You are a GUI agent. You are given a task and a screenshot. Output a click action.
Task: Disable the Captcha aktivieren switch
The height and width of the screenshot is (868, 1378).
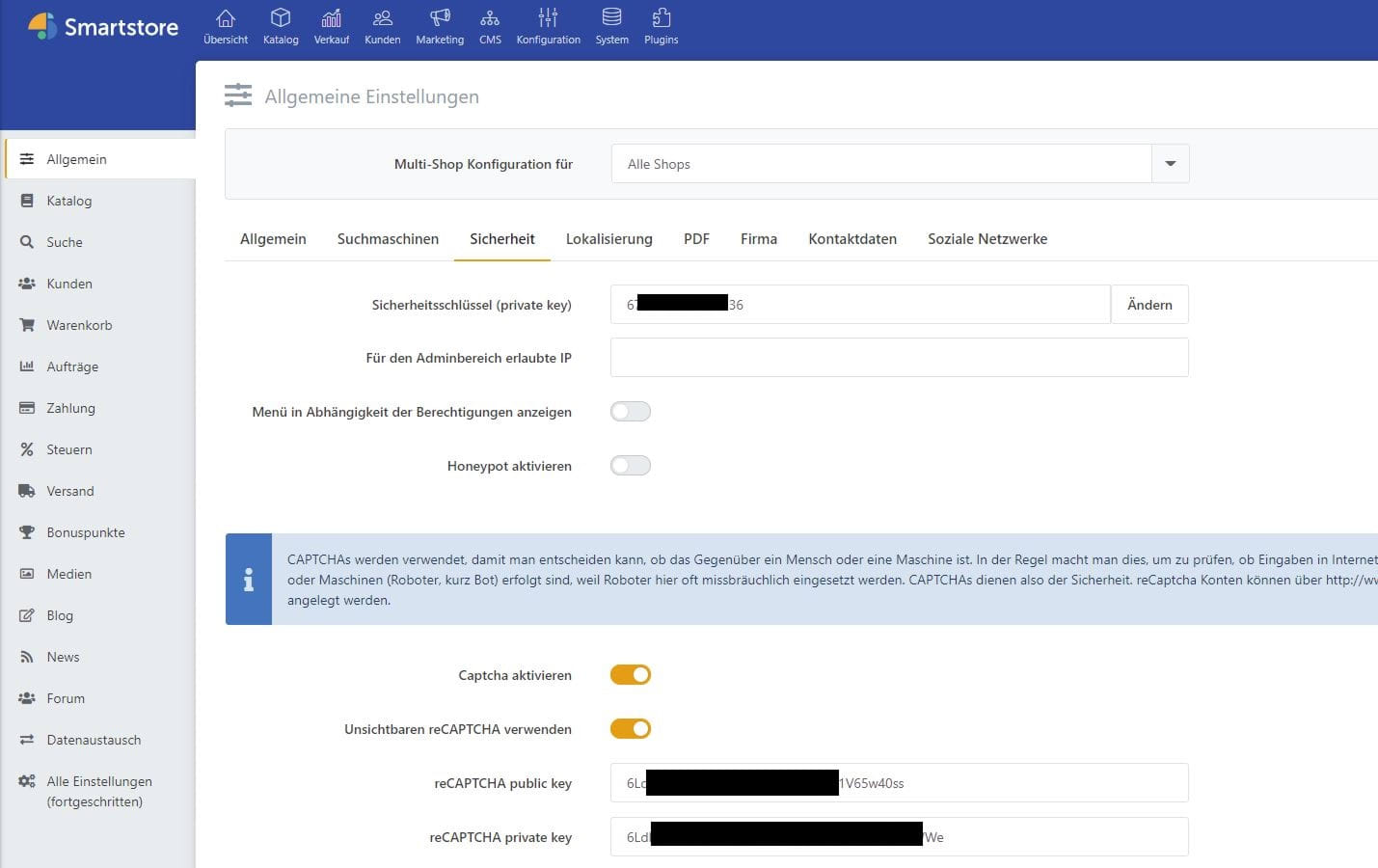631,675
